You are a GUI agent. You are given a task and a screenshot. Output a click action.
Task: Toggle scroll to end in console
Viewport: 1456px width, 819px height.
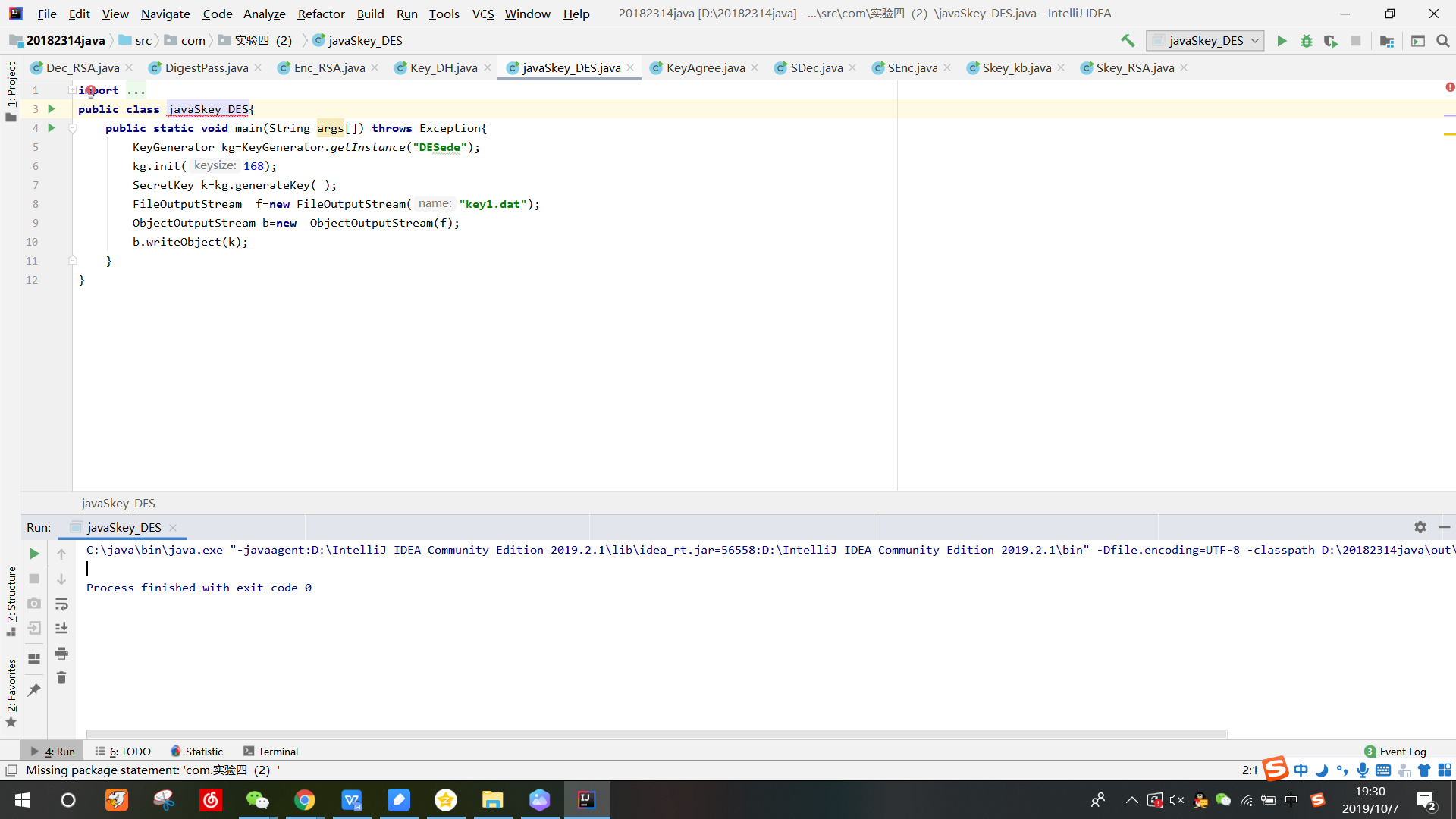tap(61, 628)
